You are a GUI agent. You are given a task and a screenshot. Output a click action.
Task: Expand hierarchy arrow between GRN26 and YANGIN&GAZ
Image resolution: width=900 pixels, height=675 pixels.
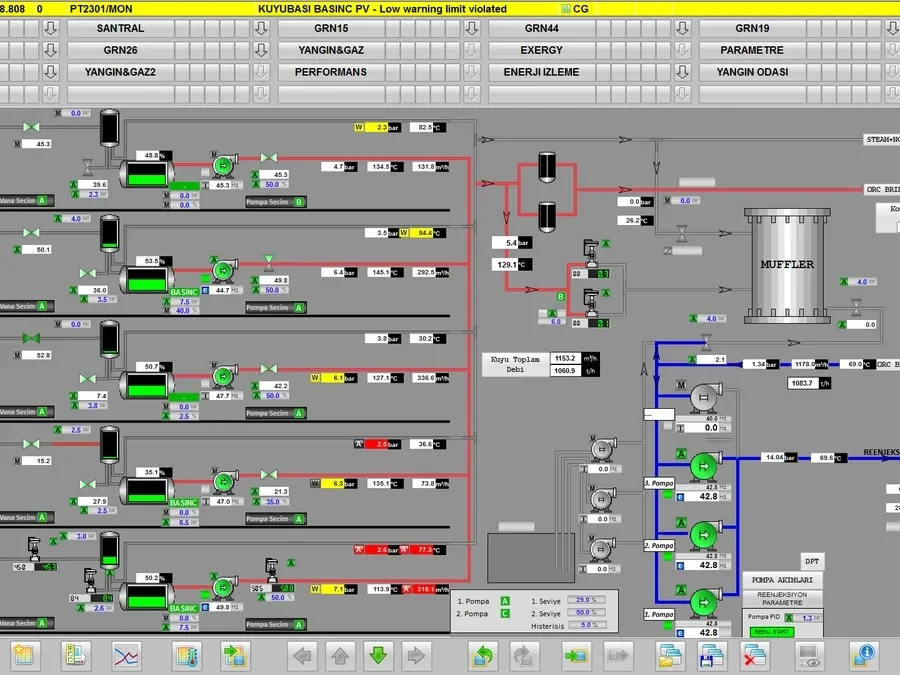(x=261, y=50)
